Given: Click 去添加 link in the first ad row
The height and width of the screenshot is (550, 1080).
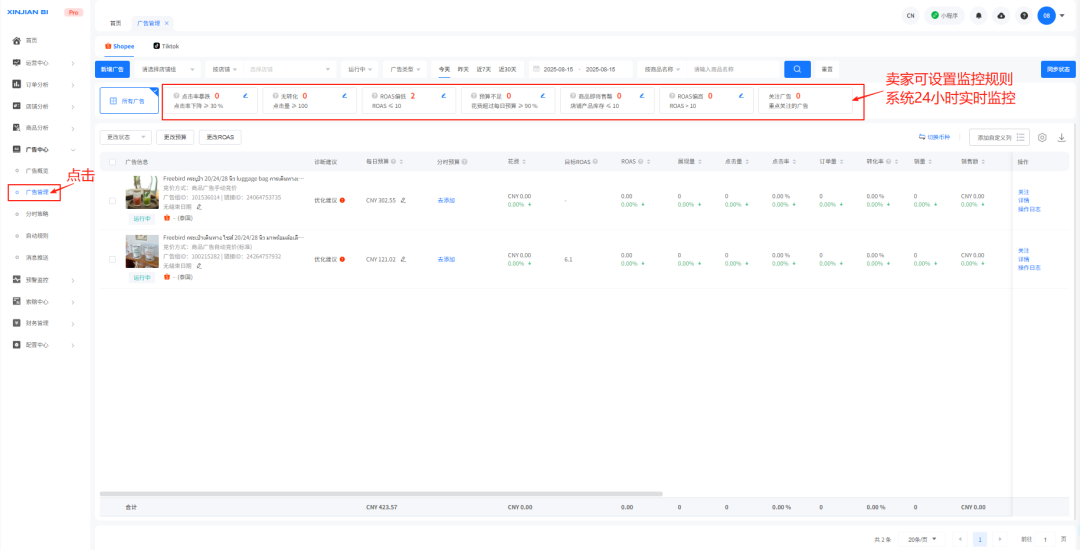Looking at the screenshot, I should pos(446,200).
